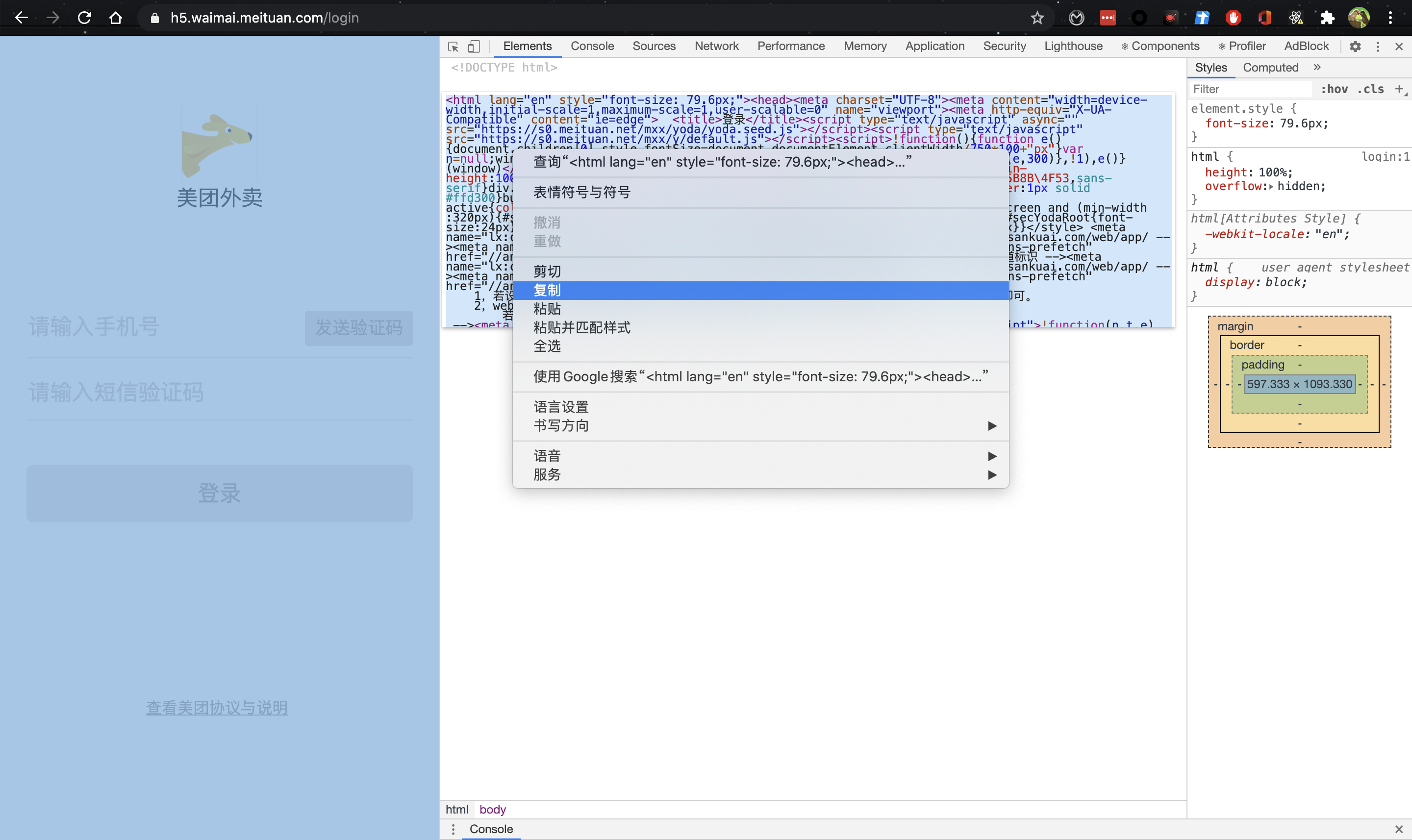
Task: Click the content box size in box model
Action: point(1299,384)
